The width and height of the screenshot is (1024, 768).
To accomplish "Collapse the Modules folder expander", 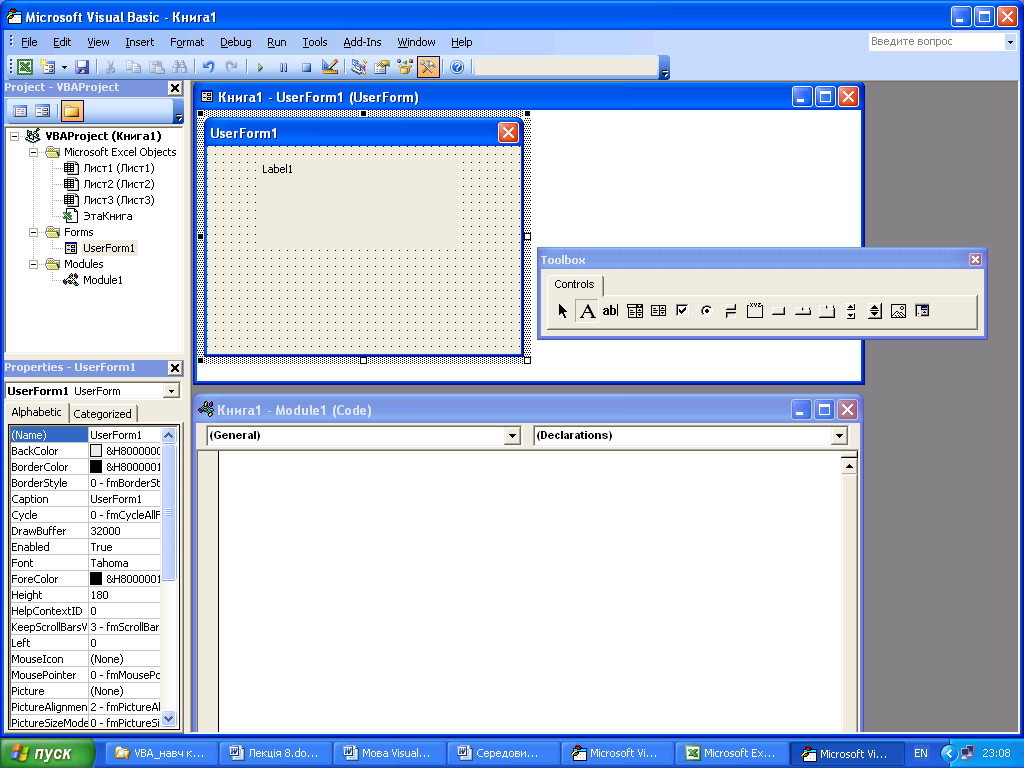I will 33,264.
